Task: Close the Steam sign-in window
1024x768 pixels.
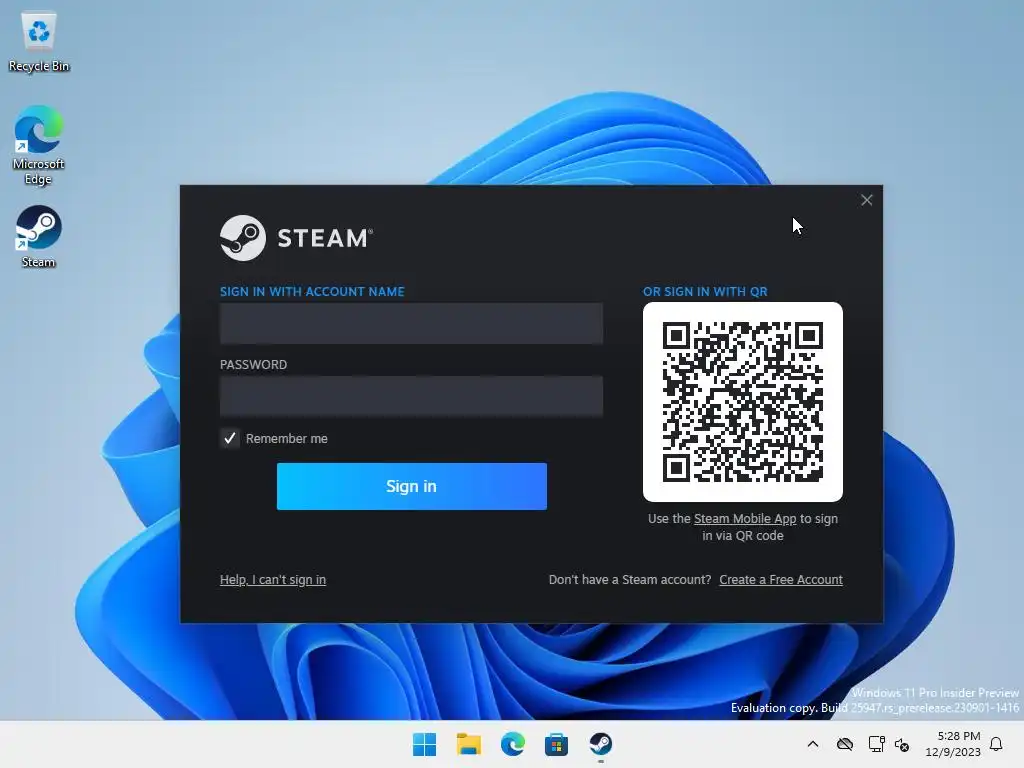Action: 866,200
